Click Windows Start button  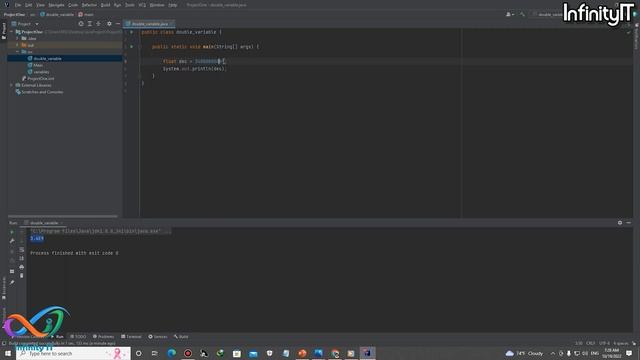[x=8, y=353]
